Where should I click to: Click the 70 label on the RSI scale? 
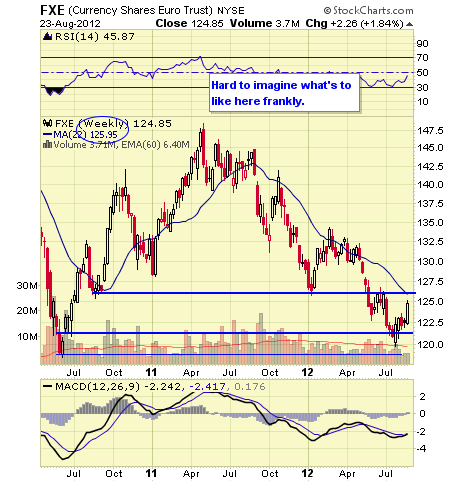tap(422, 58)
